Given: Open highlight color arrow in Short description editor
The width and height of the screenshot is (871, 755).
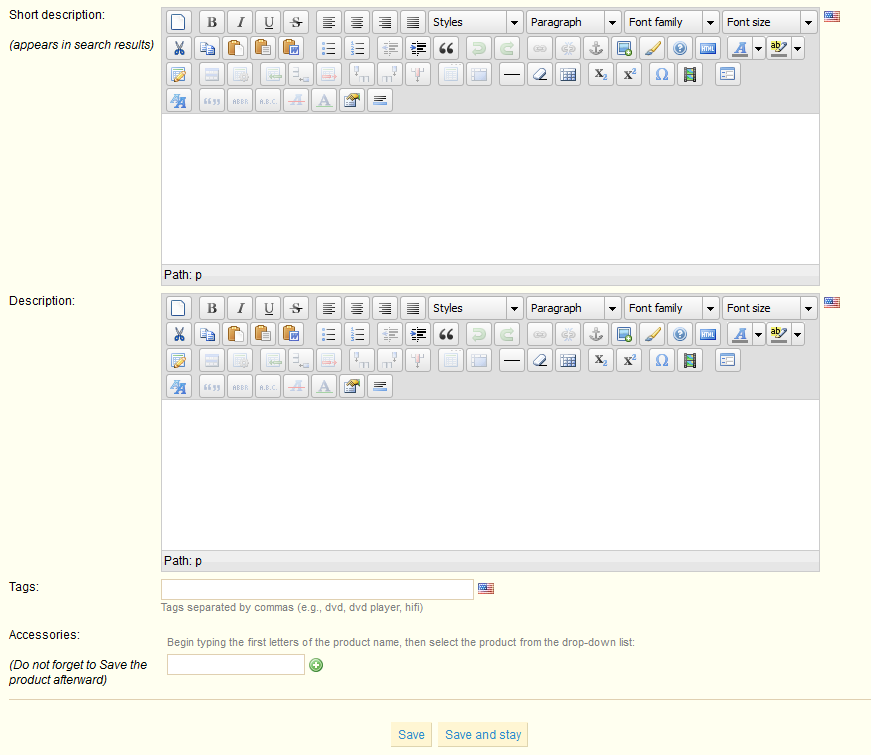Looking at the screenshot, I should coord(798,48).
